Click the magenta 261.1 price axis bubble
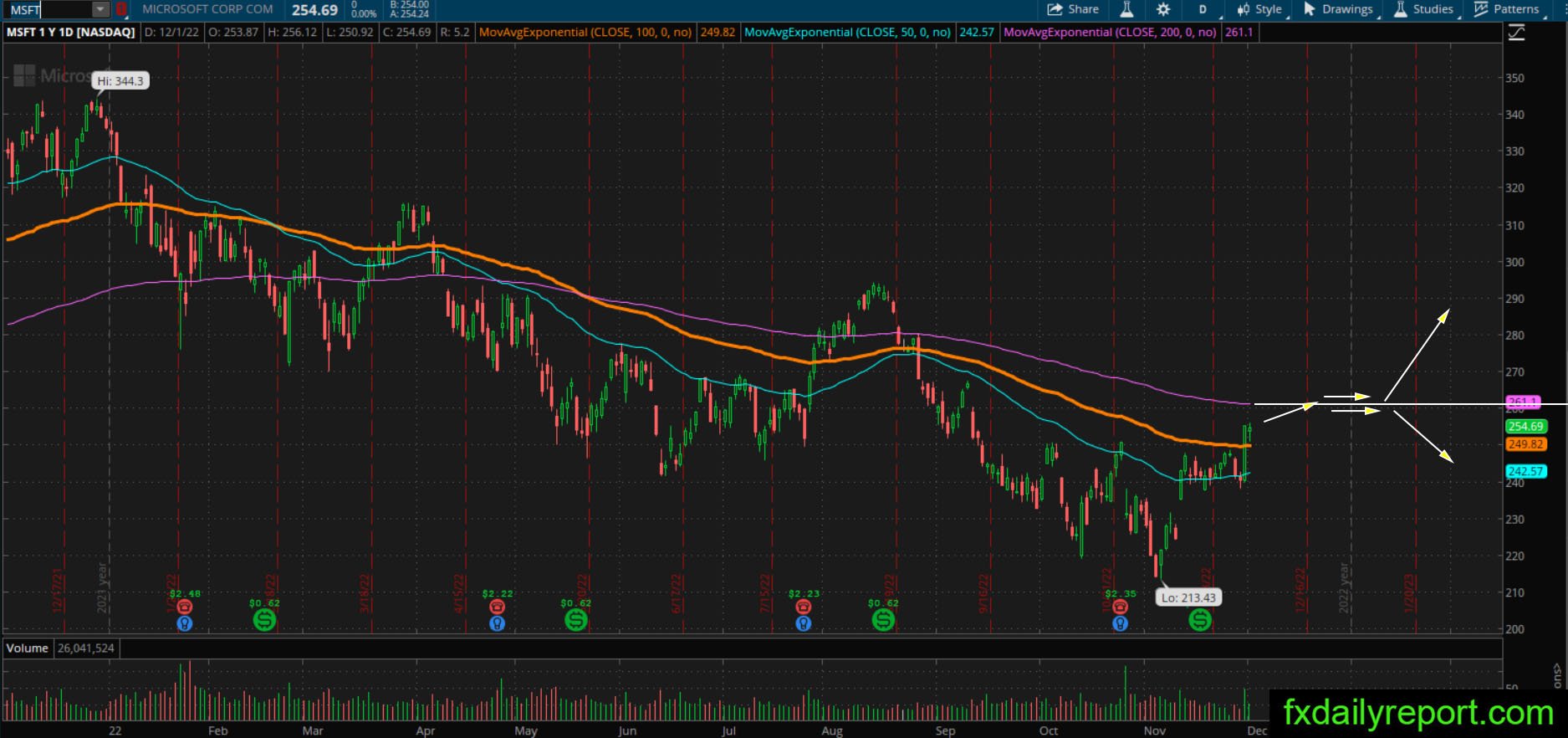 pyautogui.click(x=1523, y=402)
